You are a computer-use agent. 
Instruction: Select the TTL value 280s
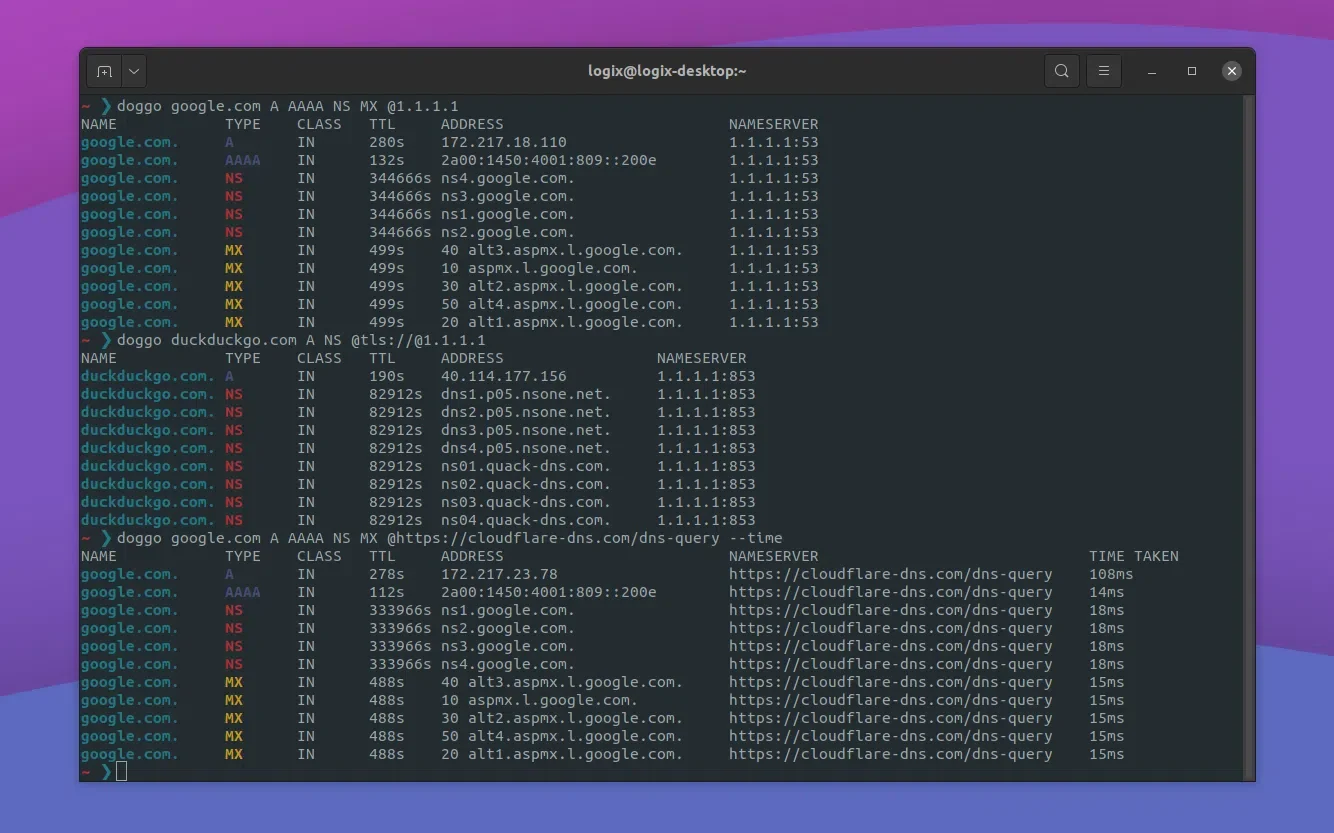point(387,142)
